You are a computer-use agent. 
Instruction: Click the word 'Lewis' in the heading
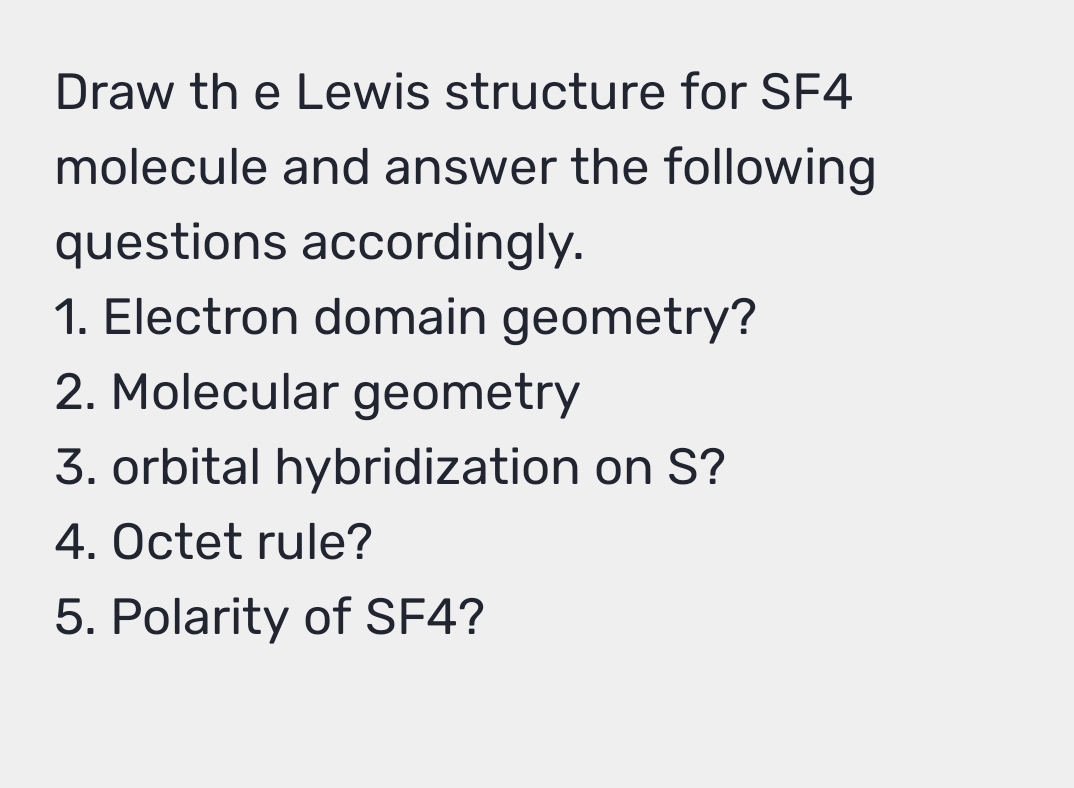click(362, 92)
